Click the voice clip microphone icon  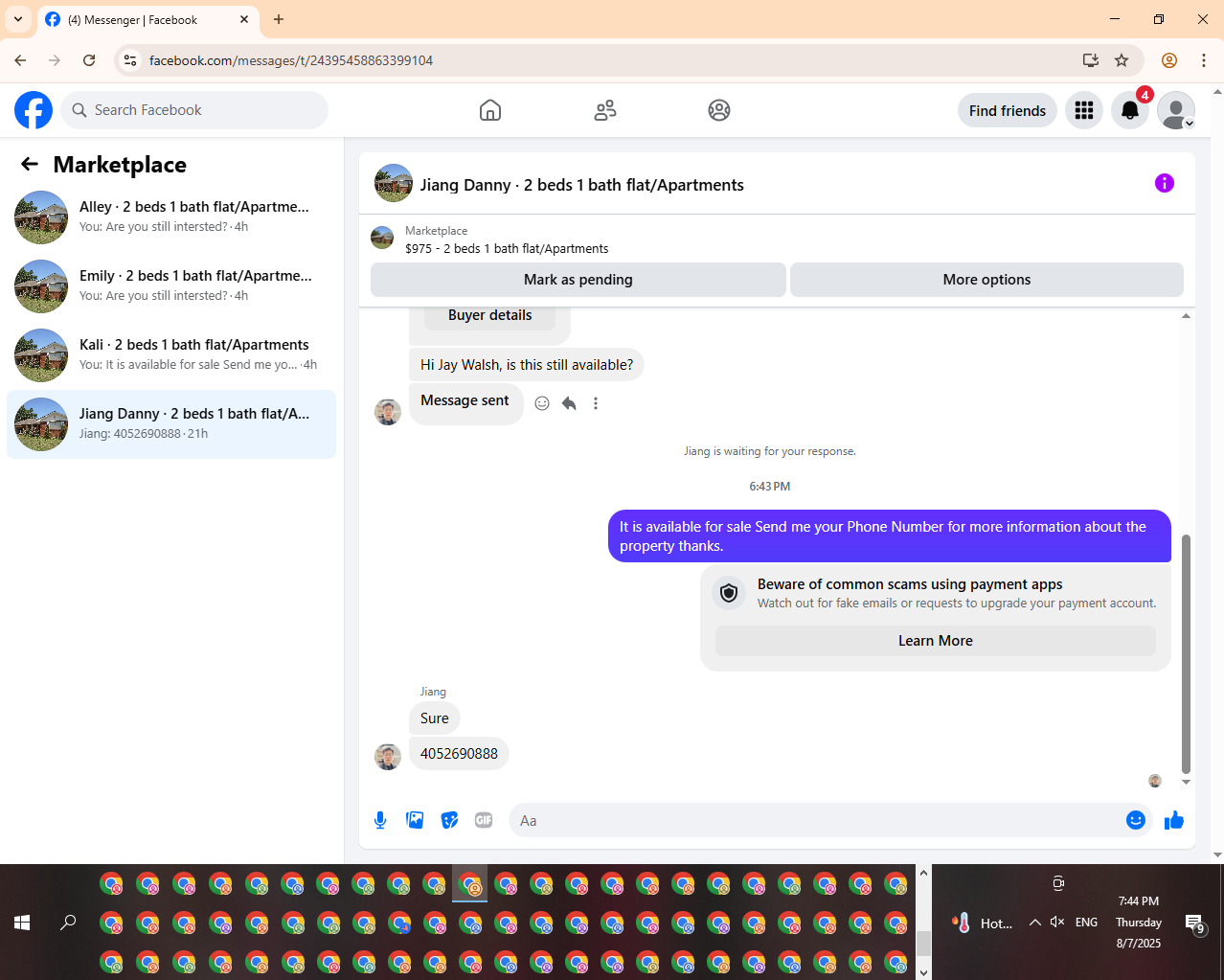[x=380, y=820]
